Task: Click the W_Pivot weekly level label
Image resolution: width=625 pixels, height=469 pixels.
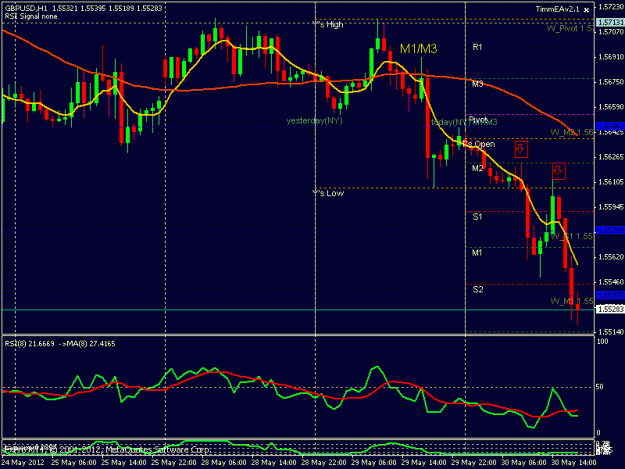Action: point(570,28)
